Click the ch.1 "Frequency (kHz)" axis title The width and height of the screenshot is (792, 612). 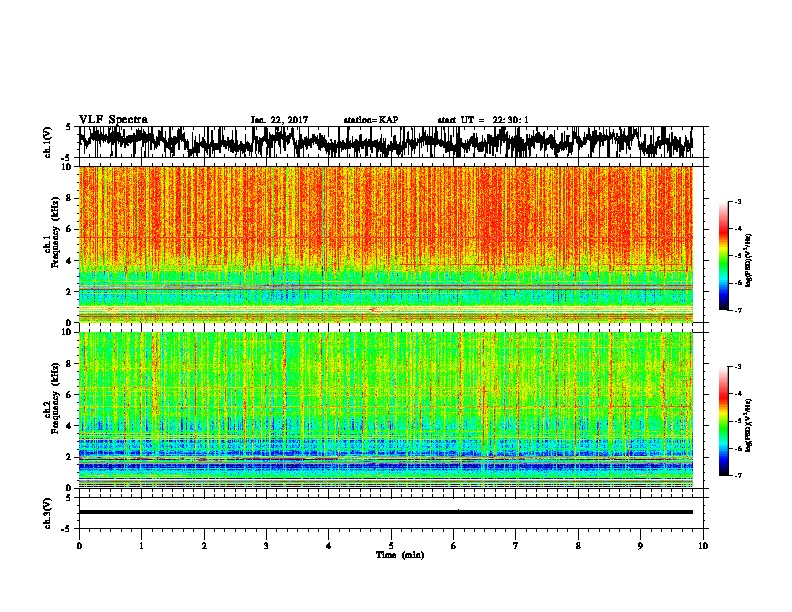click(x=55, y=233)
